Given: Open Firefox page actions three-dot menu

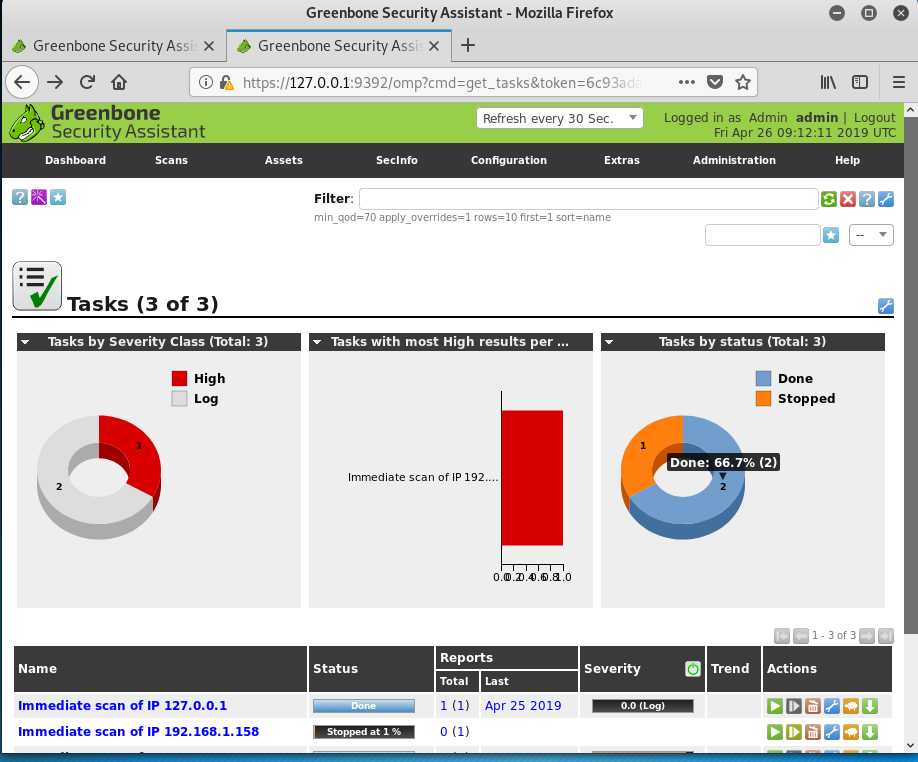Looking at the screenshot, I should click(x=687, y=82).
